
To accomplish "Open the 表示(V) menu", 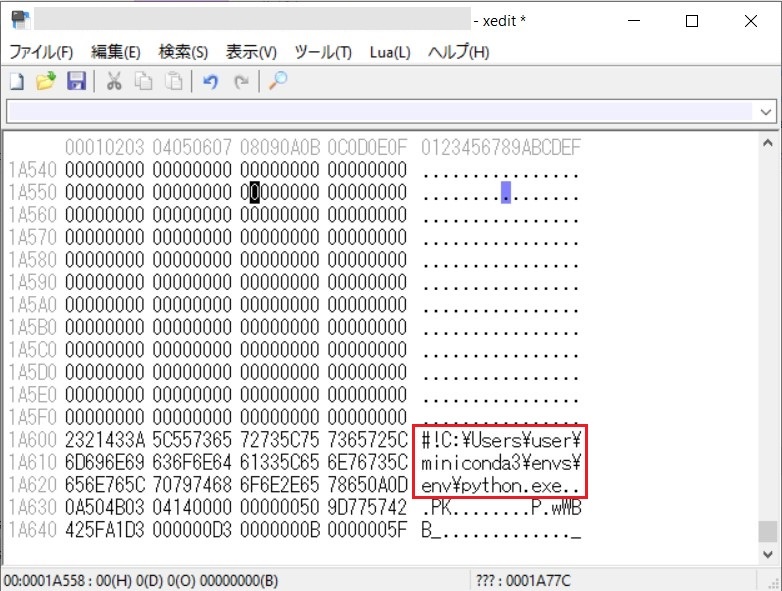I will pyautogui.click(x=251, y=52).
